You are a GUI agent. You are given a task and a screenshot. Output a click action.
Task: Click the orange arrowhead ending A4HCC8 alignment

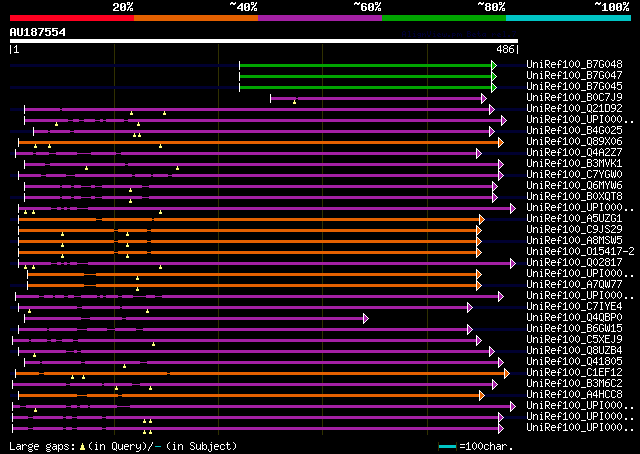482,396
